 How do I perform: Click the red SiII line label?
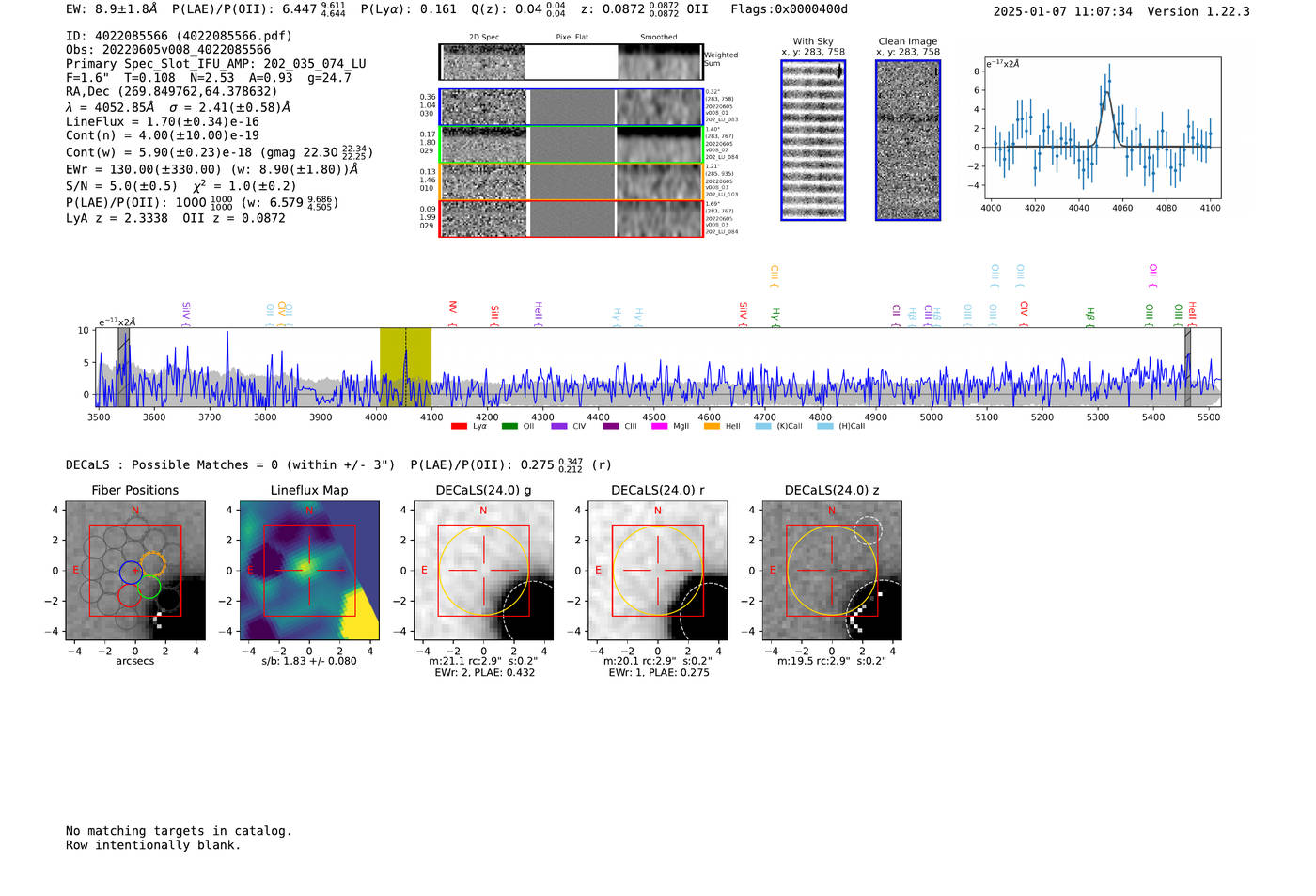tap(494, 315)
